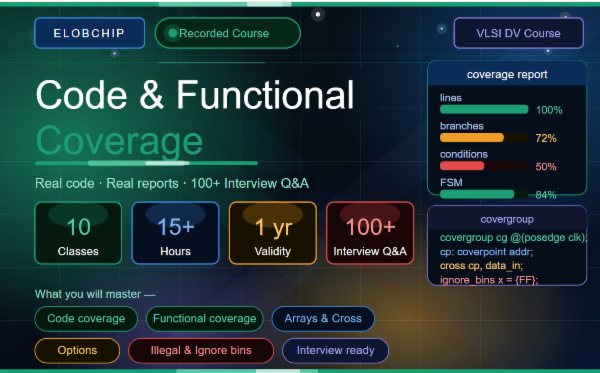
Task: Click the ELOBCHIP brand badge
Action: coord(90,33)
